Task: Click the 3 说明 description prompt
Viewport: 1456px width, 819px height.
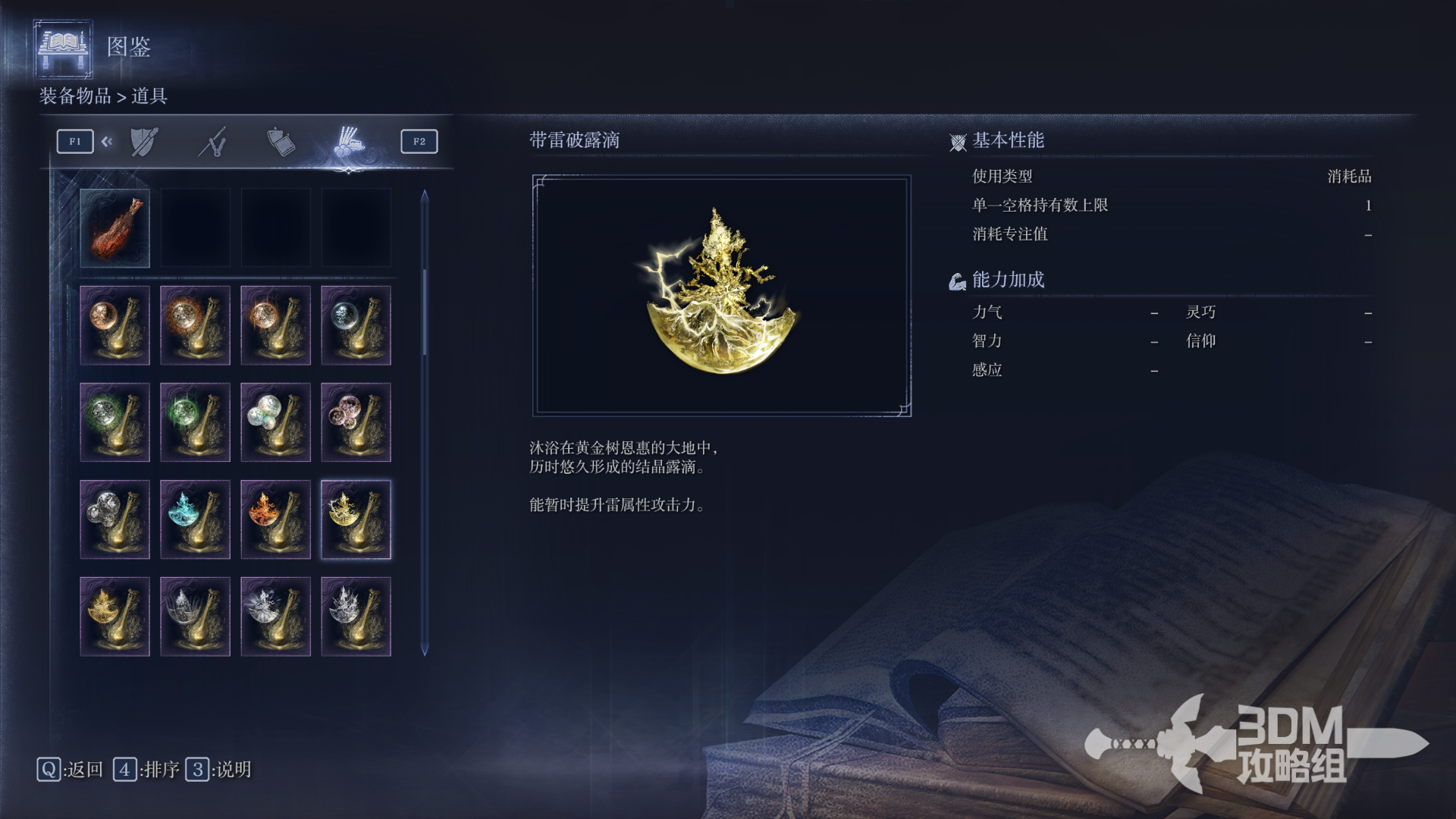Action: click(218, 770)
